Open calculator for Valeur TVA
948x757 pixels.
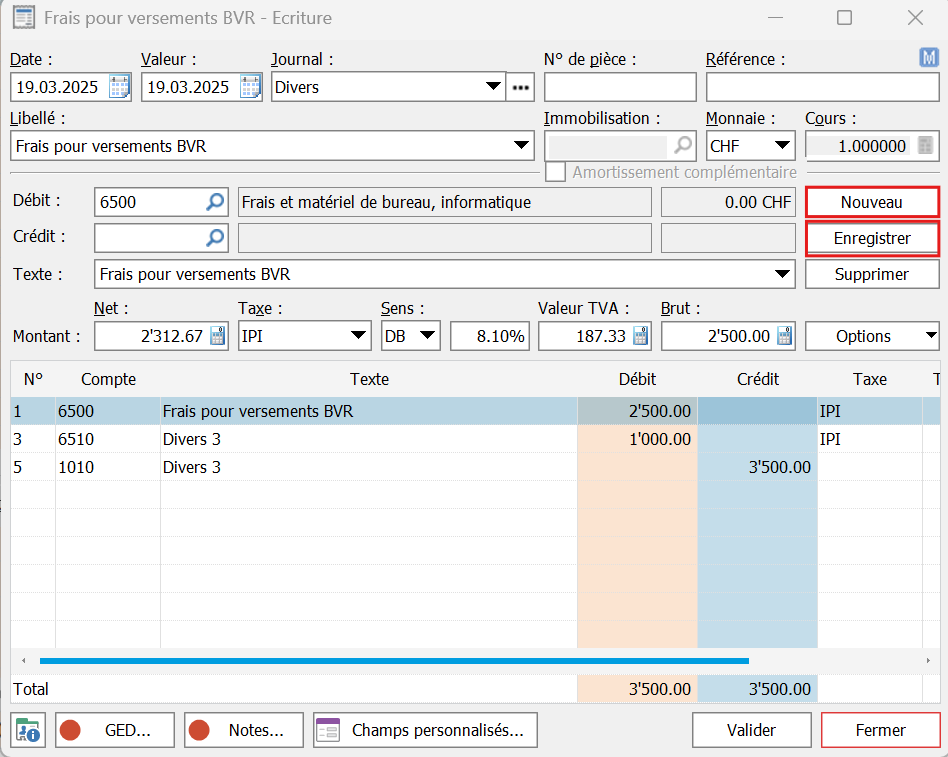point(640,337)
